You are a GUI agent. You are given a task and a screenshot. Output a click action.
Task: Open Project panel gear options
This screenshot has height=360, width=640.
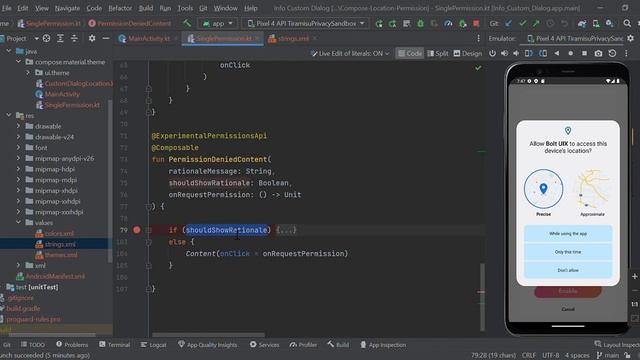coord(92,38)
